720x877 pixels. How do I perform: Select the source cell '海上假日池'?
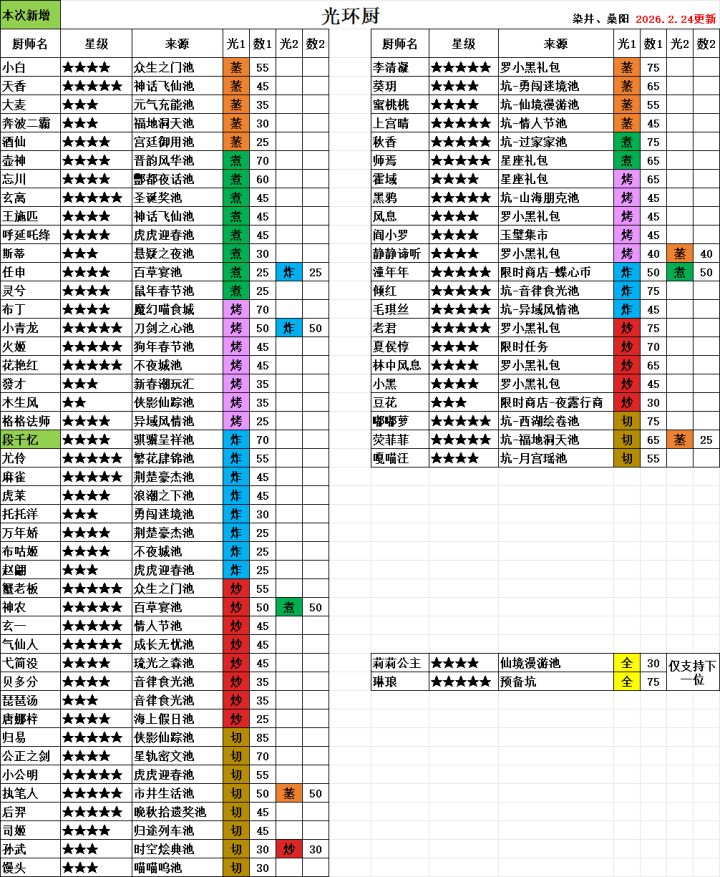[x=177, y=719]
